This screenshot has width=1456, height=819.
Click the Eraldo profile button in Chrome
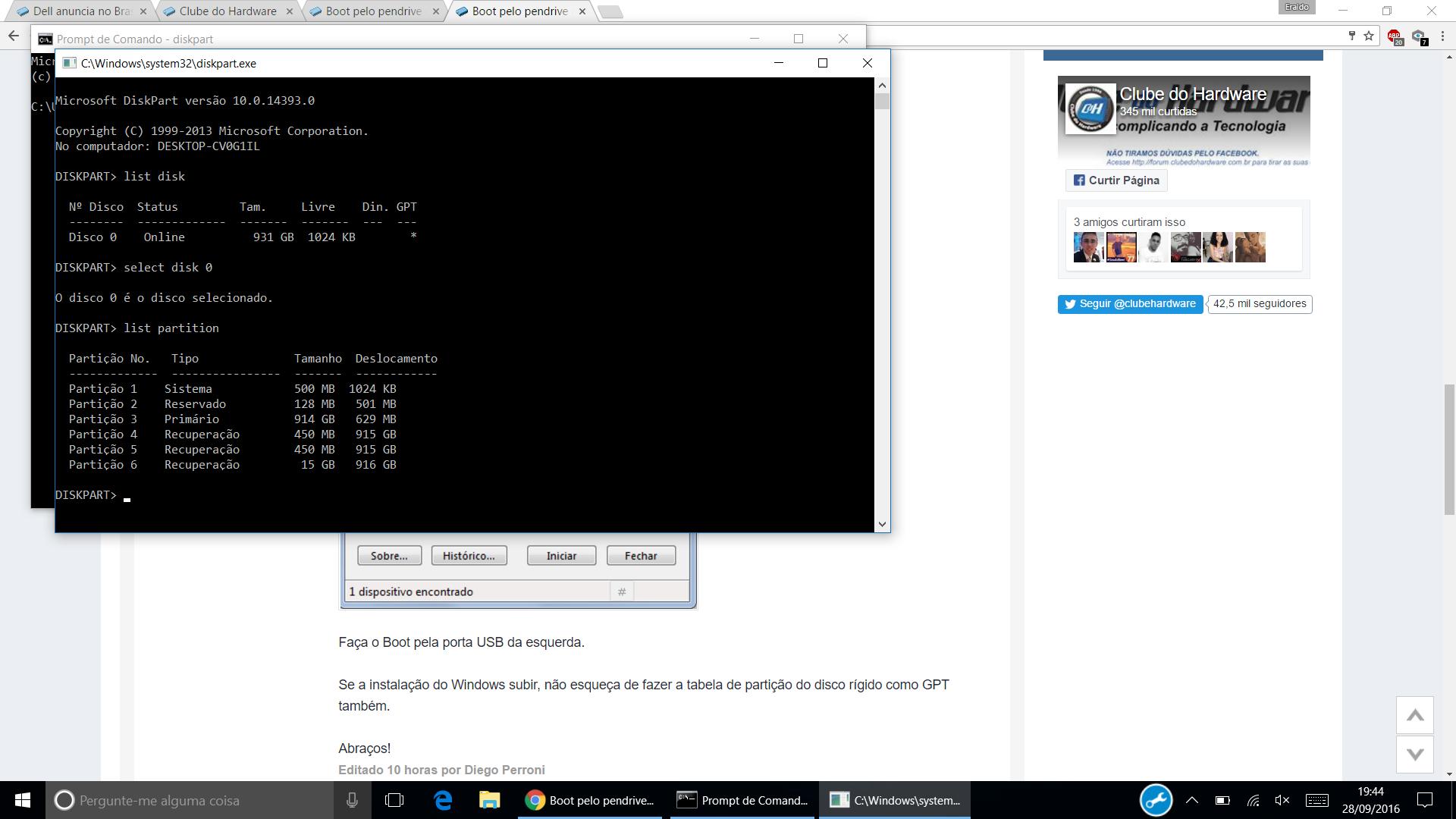[1297, 7]
